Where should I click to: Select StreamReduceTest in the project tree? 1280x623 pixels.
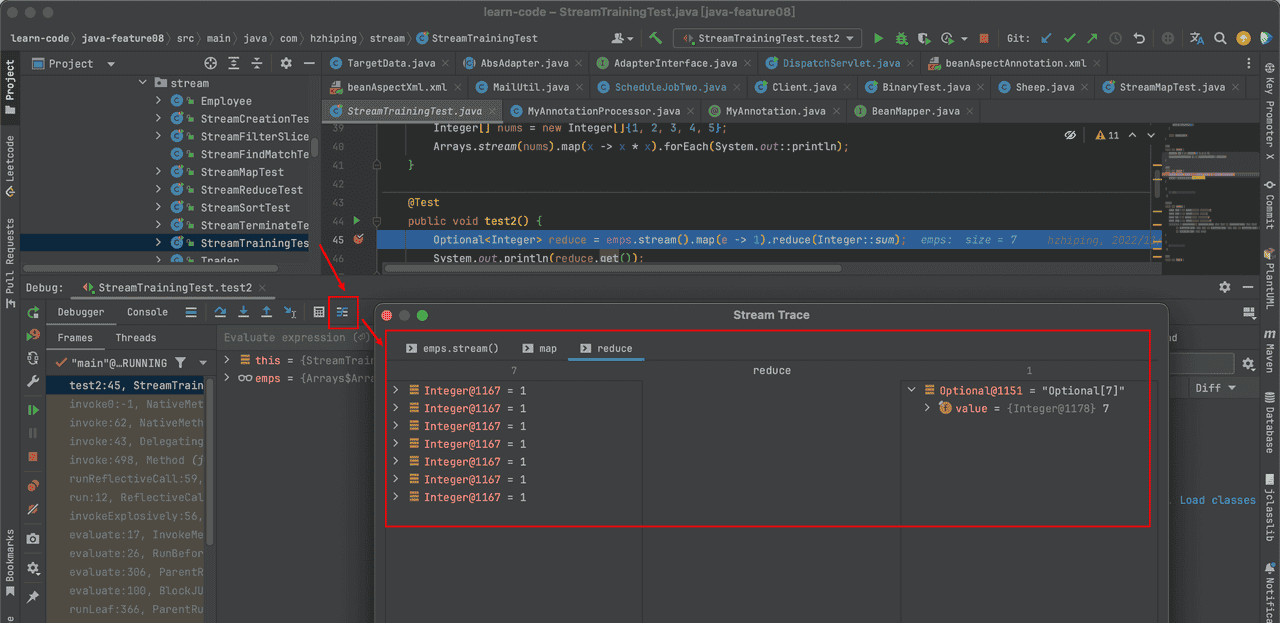(x=251, y=190)
